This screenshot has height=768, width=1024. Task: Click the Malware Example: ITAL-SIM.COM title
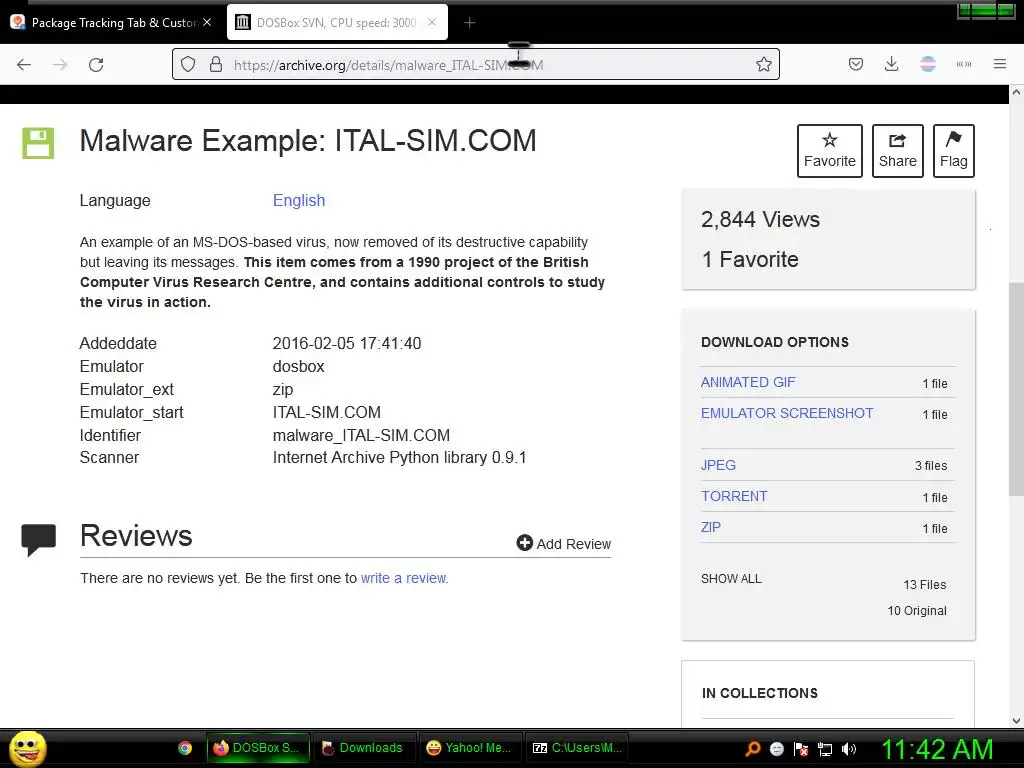(x=308, y=140)
